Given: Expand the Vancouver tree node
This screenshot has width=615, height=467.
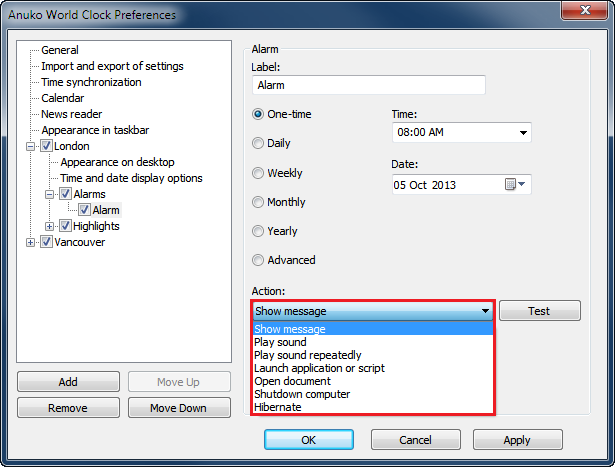Looking at the screenshot, I should click(x=32, y=242).
